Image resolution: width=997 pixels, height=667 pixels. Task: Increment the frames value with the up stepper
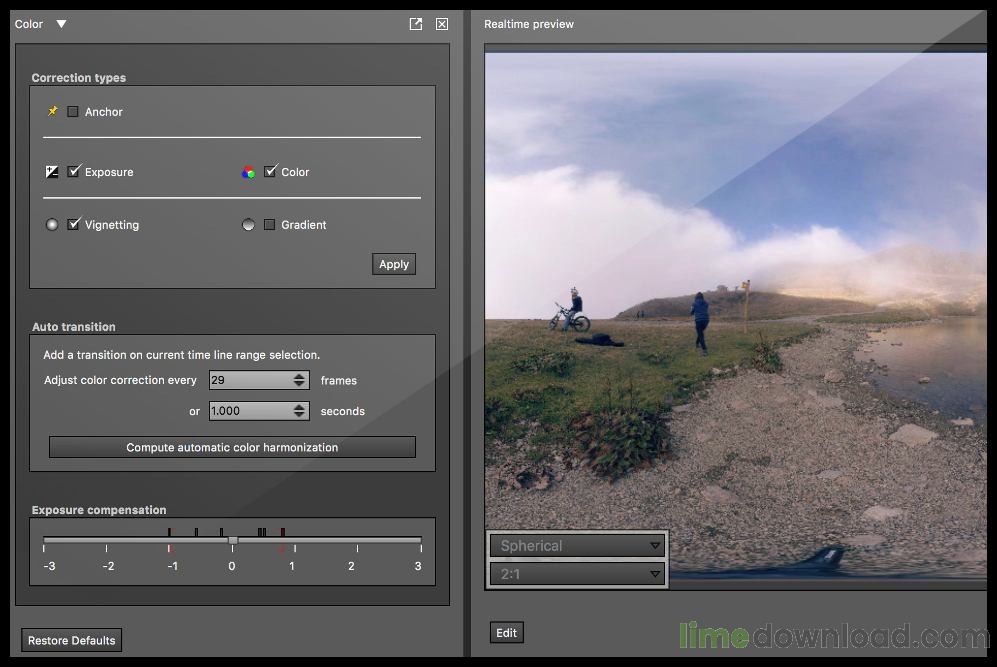(x=298, y=376)
